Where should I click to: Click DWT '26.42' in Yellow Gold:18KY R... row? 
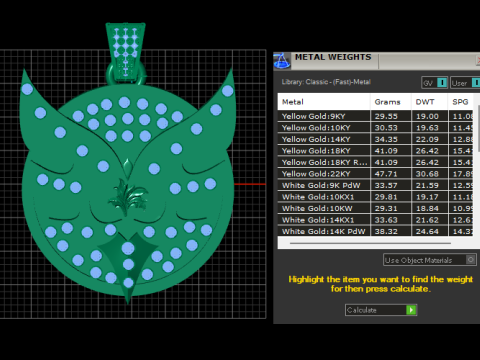(427, 162)
